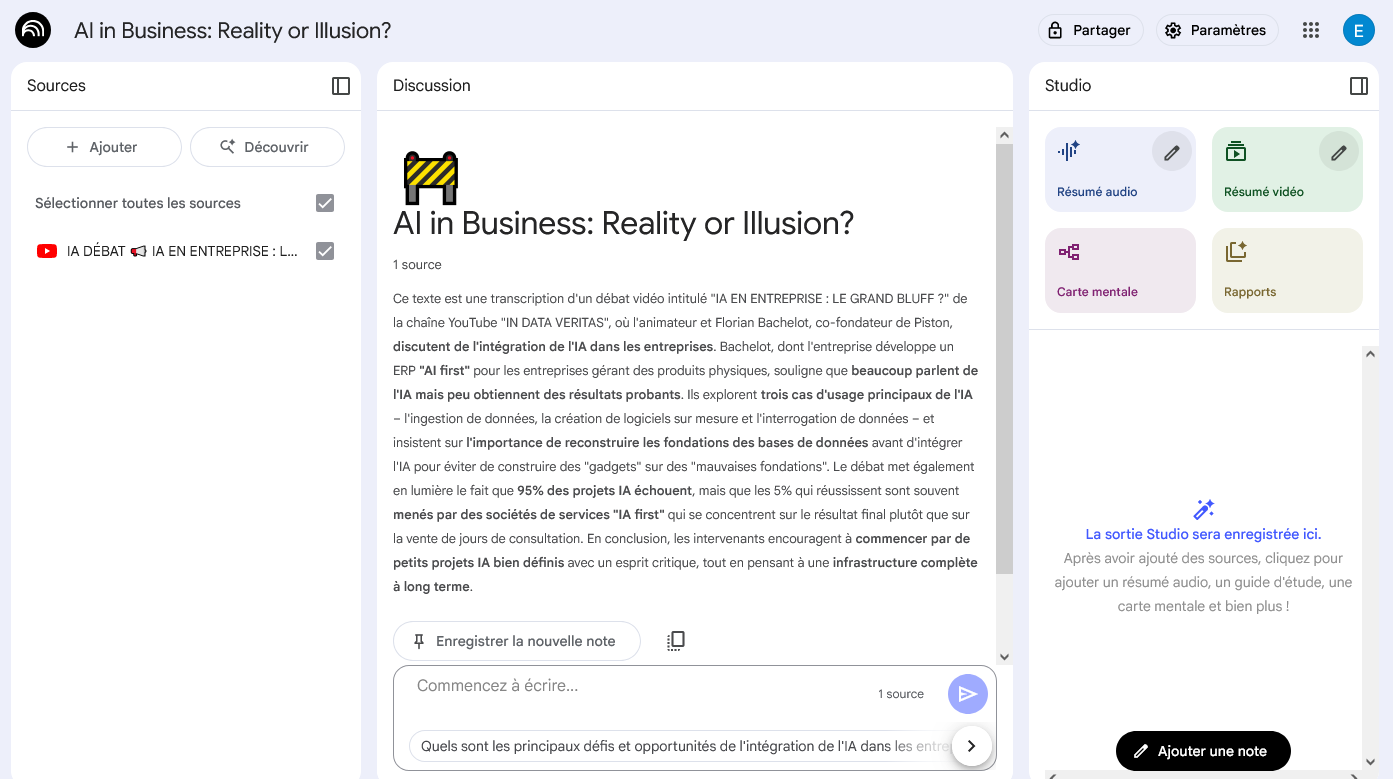
Task: Open the IA DÉBAT source row
Action: [185, 251]
